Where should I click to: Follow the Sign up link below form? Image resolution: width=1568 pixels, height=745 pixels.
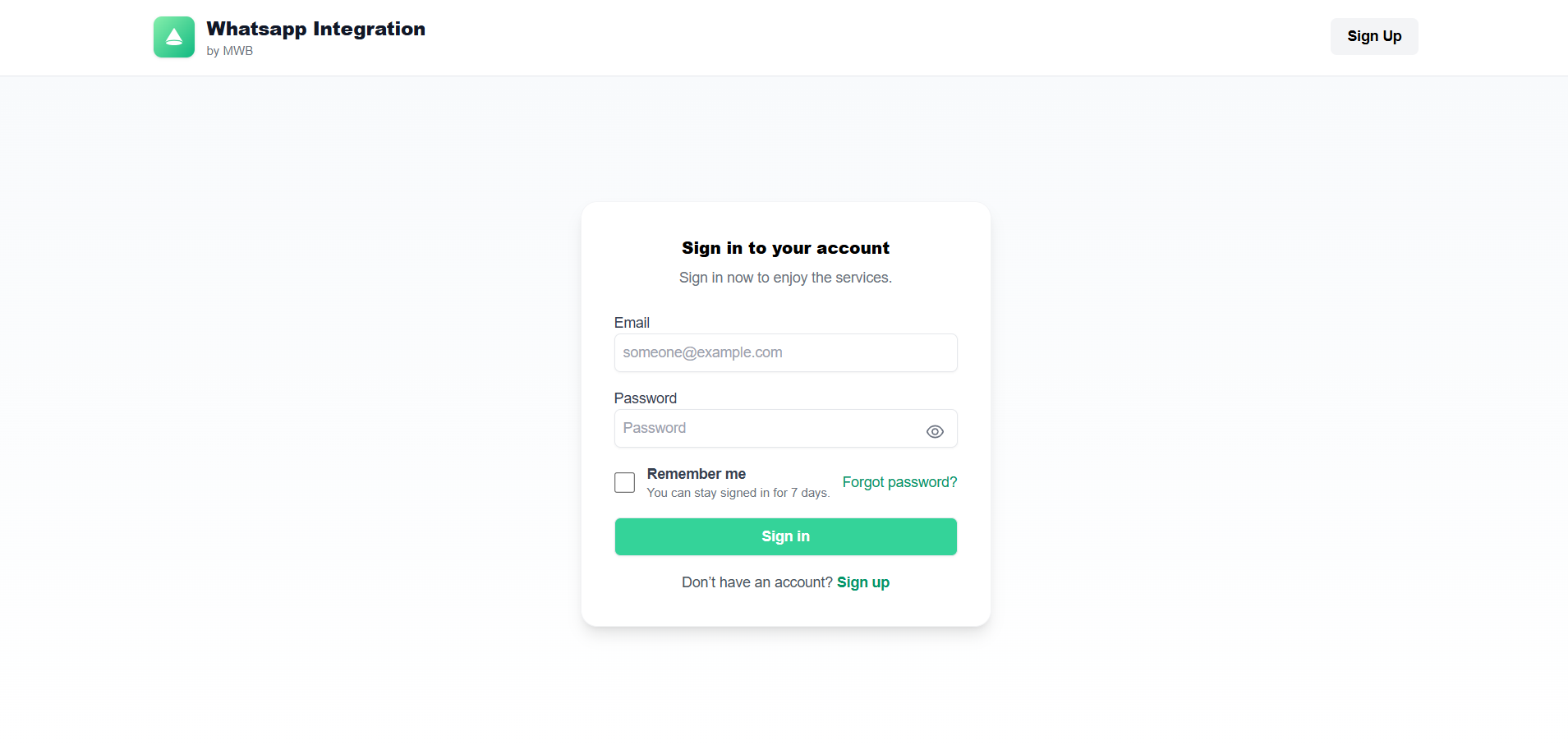coord(862,582)
